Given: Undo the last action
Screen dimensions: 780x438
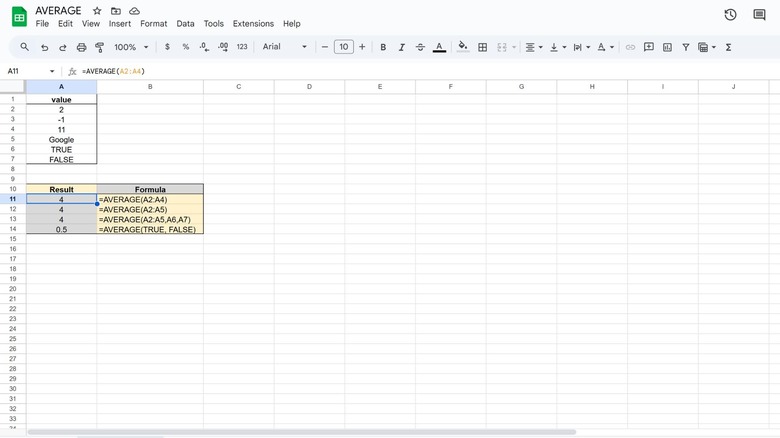Looking at the screenshot, I should [x=44, y=47].
